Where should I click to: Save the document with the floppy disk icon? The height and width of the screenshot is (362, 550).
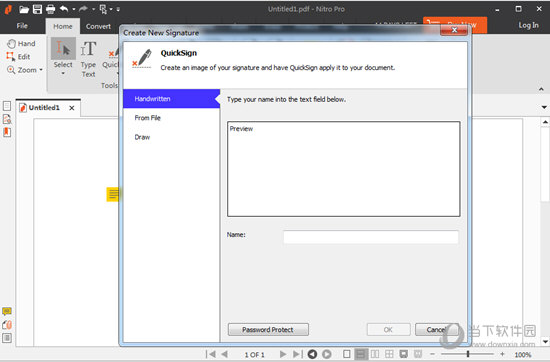(x=37, y=9)
